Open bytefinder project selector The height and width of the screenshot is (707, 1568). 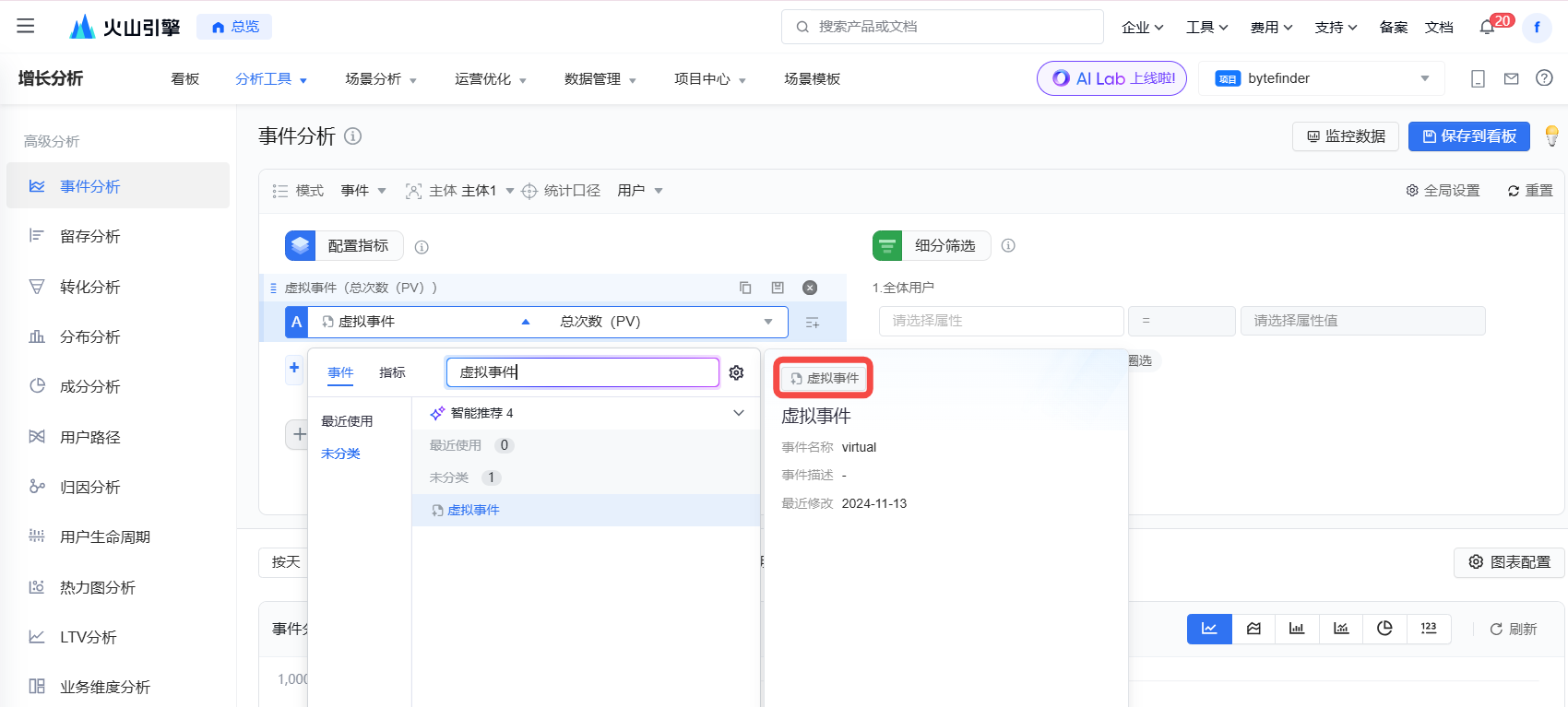[1323, 78]
